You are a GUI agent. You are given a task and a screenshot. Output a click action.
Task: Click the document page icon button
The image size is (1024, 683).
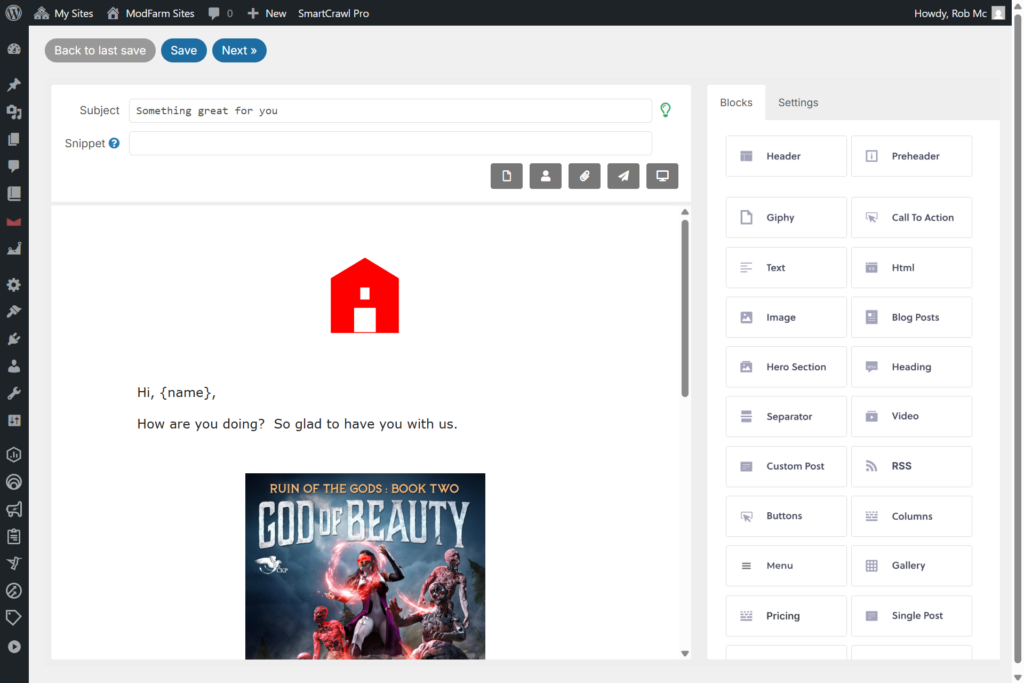point(506,176)
